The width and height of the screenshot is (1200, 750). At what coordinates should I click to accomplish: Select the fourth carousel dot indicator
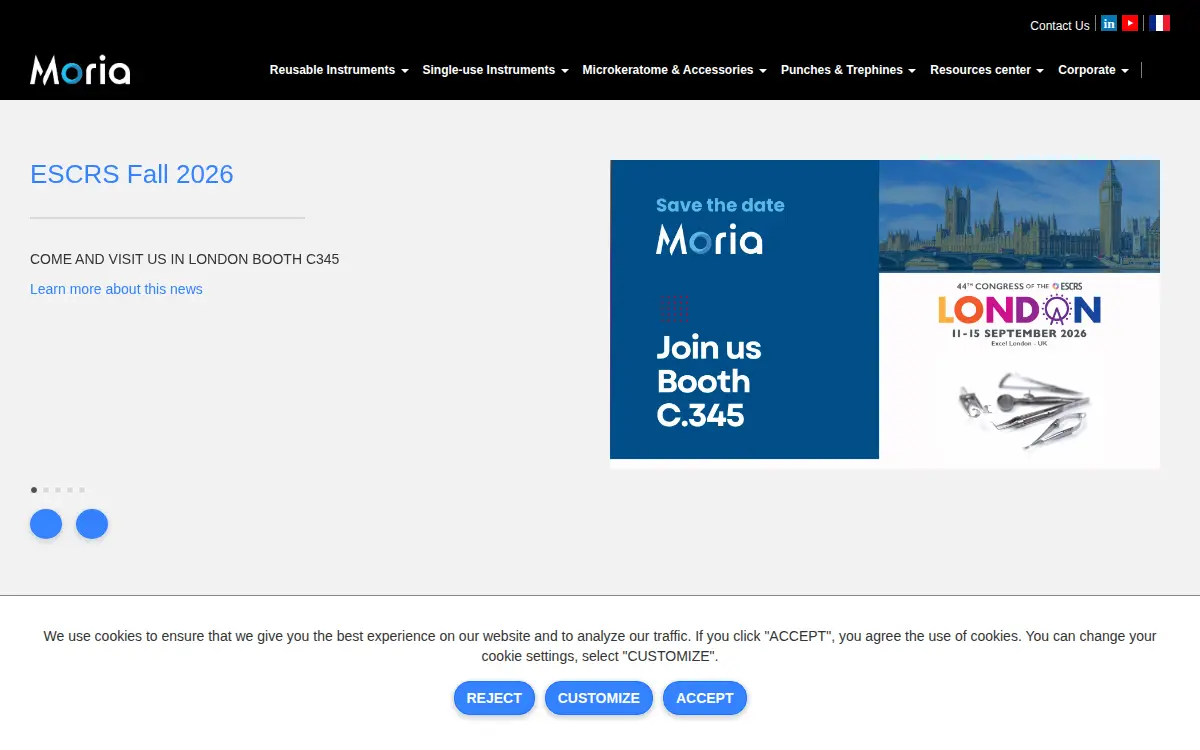click(70, 490)
